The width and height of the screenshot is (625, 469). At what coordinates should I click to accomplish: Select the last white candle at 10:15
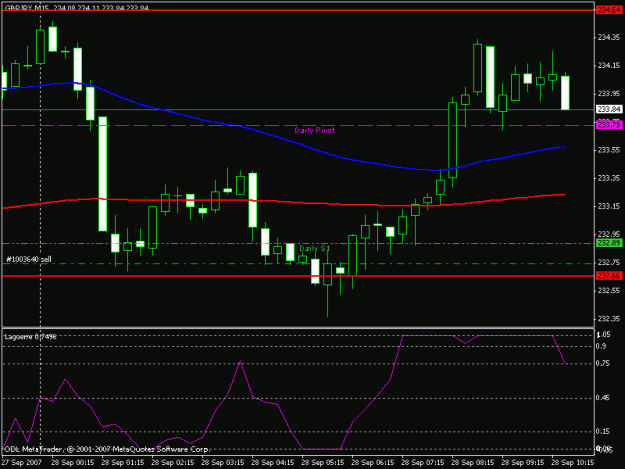coord(565,93)
